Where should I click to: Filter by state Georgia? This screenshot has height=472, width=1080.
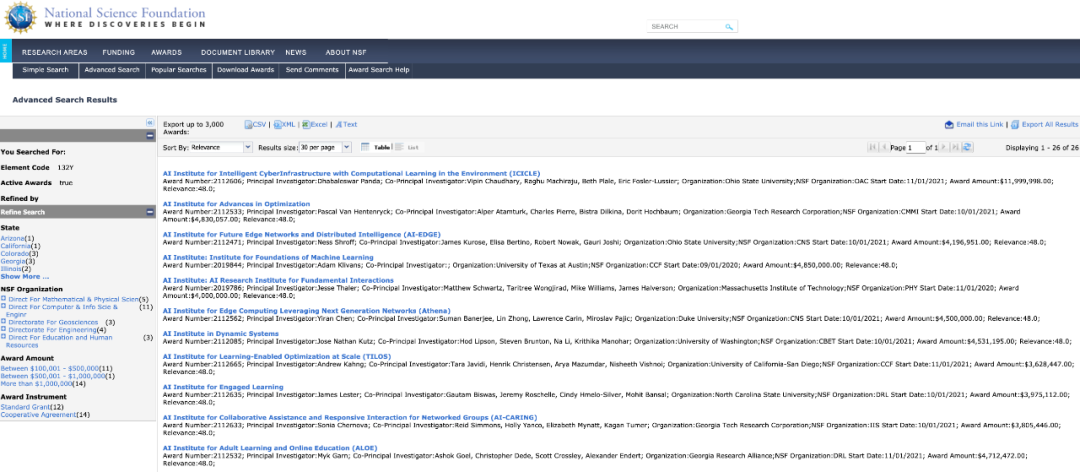click(x=13, y=261)
